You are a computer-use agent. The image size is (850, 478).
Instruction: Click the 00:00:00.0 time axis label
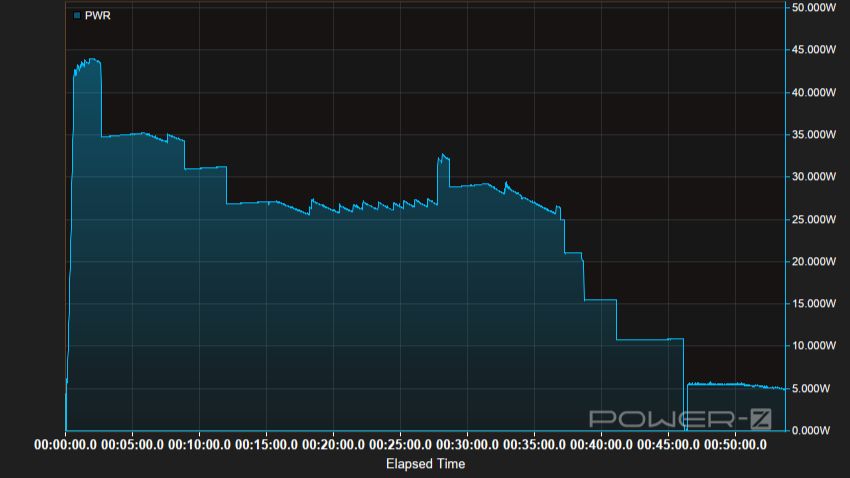tap(66, 445)
